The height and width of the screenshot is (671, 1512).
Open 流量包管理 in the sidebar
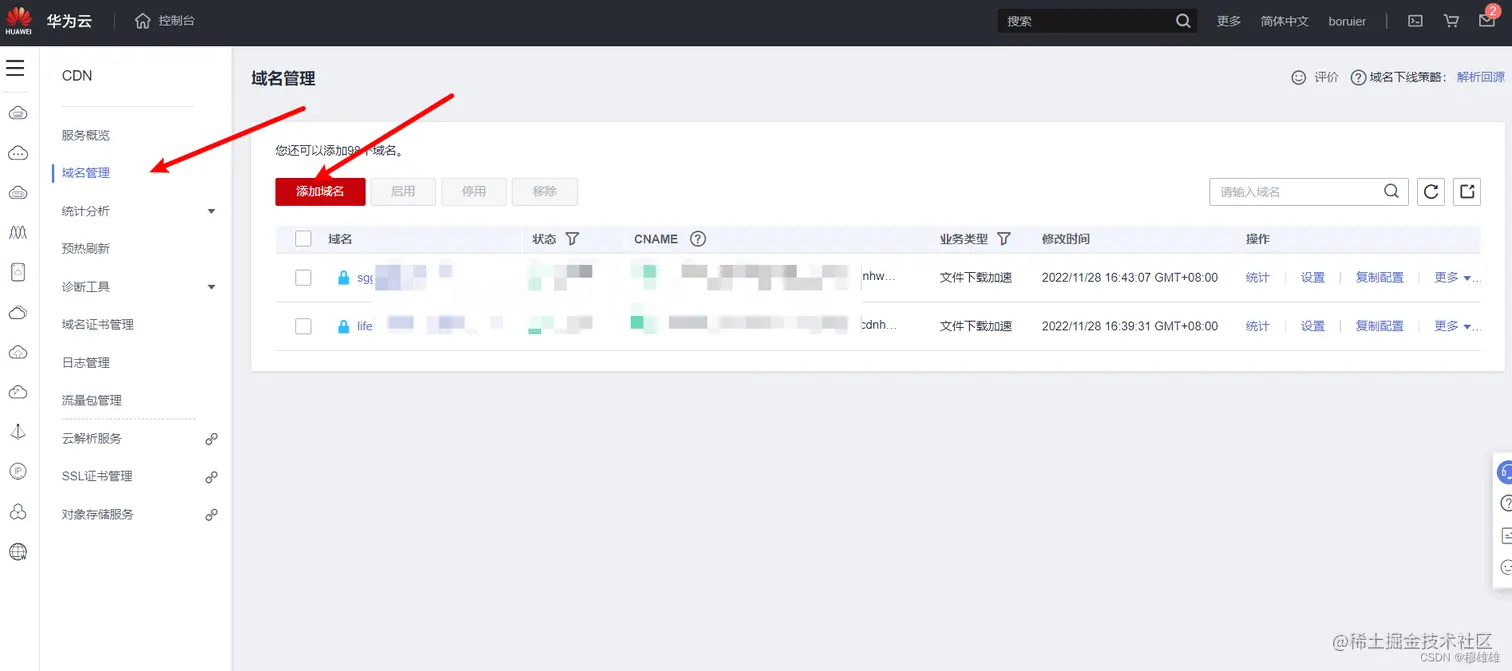[x=92, y=400]
